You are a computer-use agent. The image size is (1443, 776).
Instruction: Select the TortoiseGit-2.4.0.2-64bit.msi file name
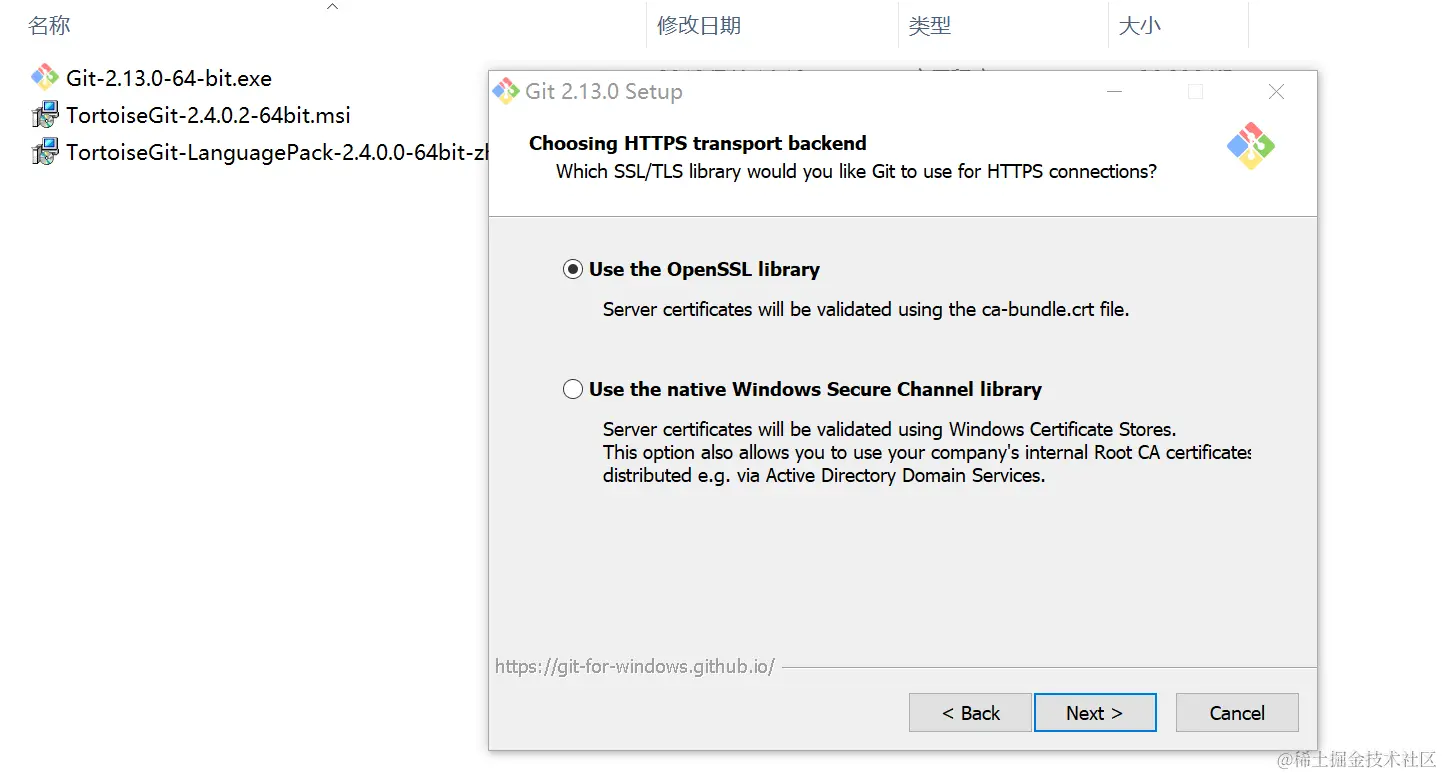[208, 115]
